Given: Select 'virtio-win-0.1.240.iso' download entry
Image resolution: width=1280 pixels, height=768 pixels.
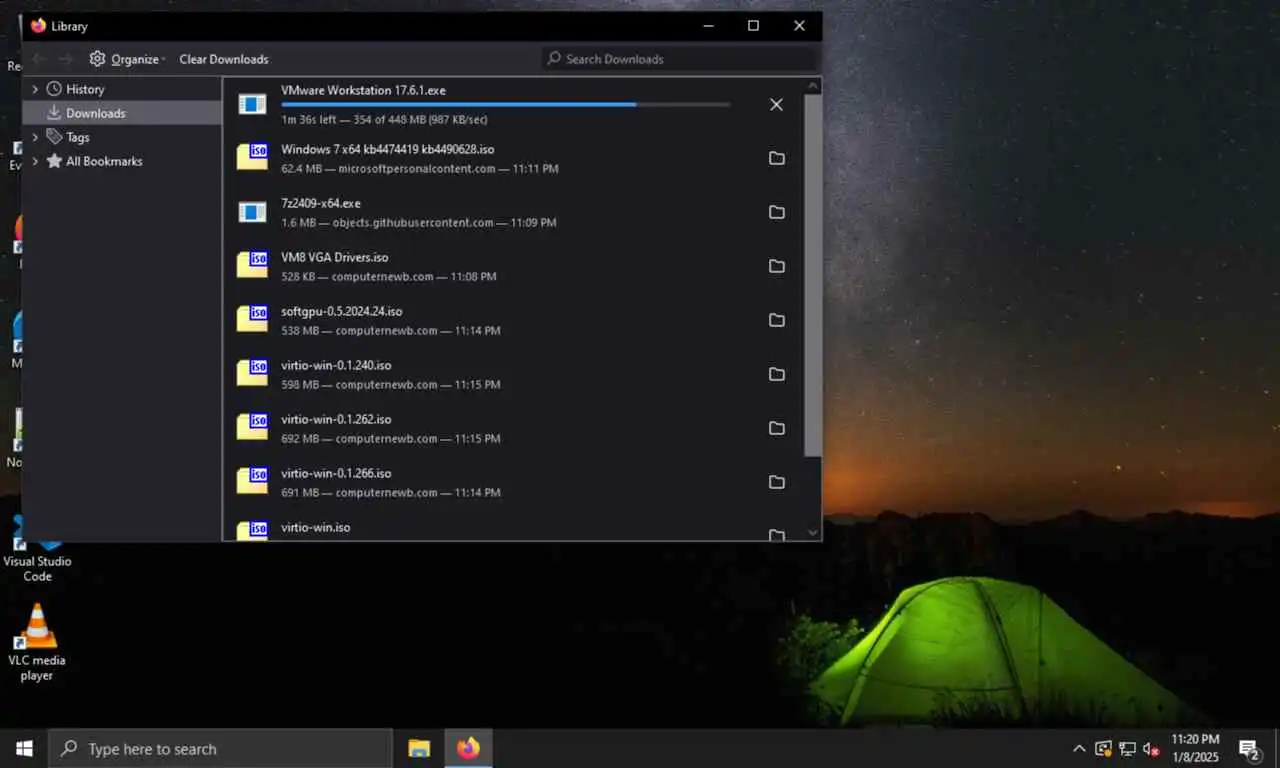Looking at the screenshot, I should 512,374.
